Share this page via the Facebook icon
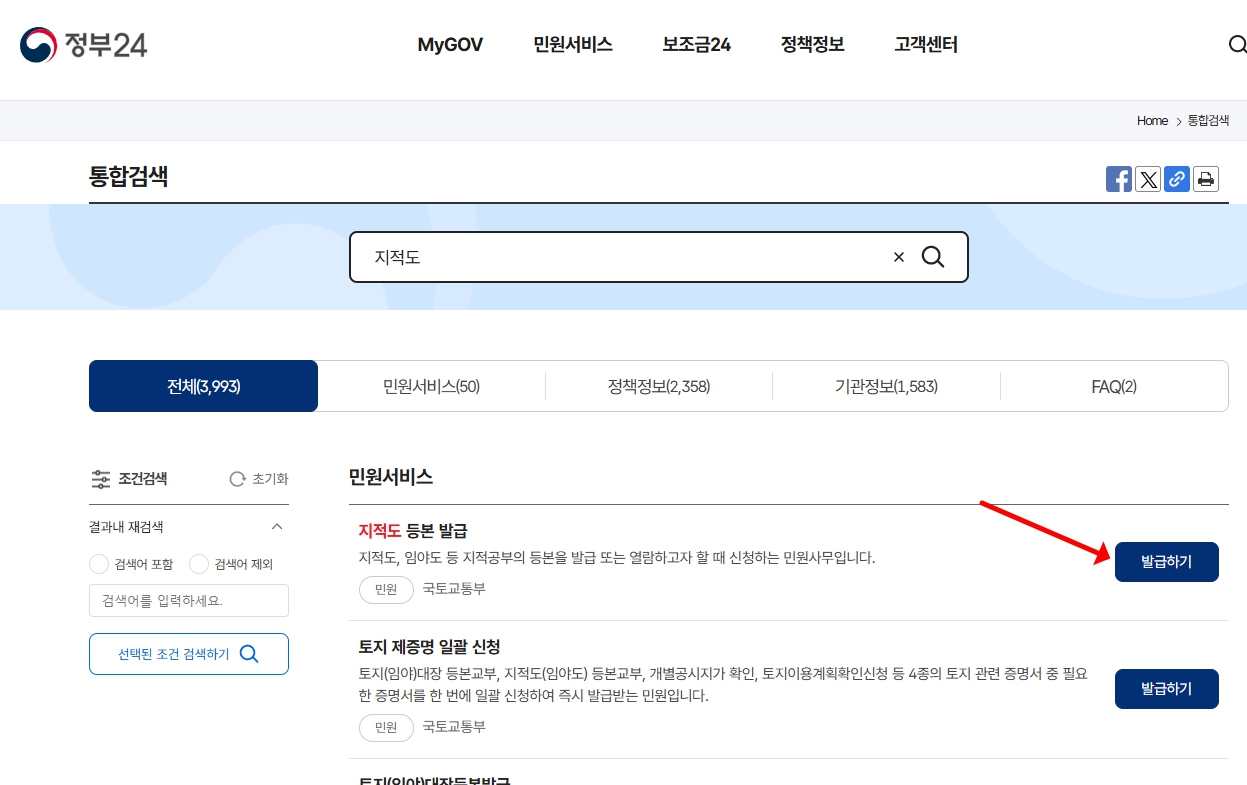 (1118, 179)
